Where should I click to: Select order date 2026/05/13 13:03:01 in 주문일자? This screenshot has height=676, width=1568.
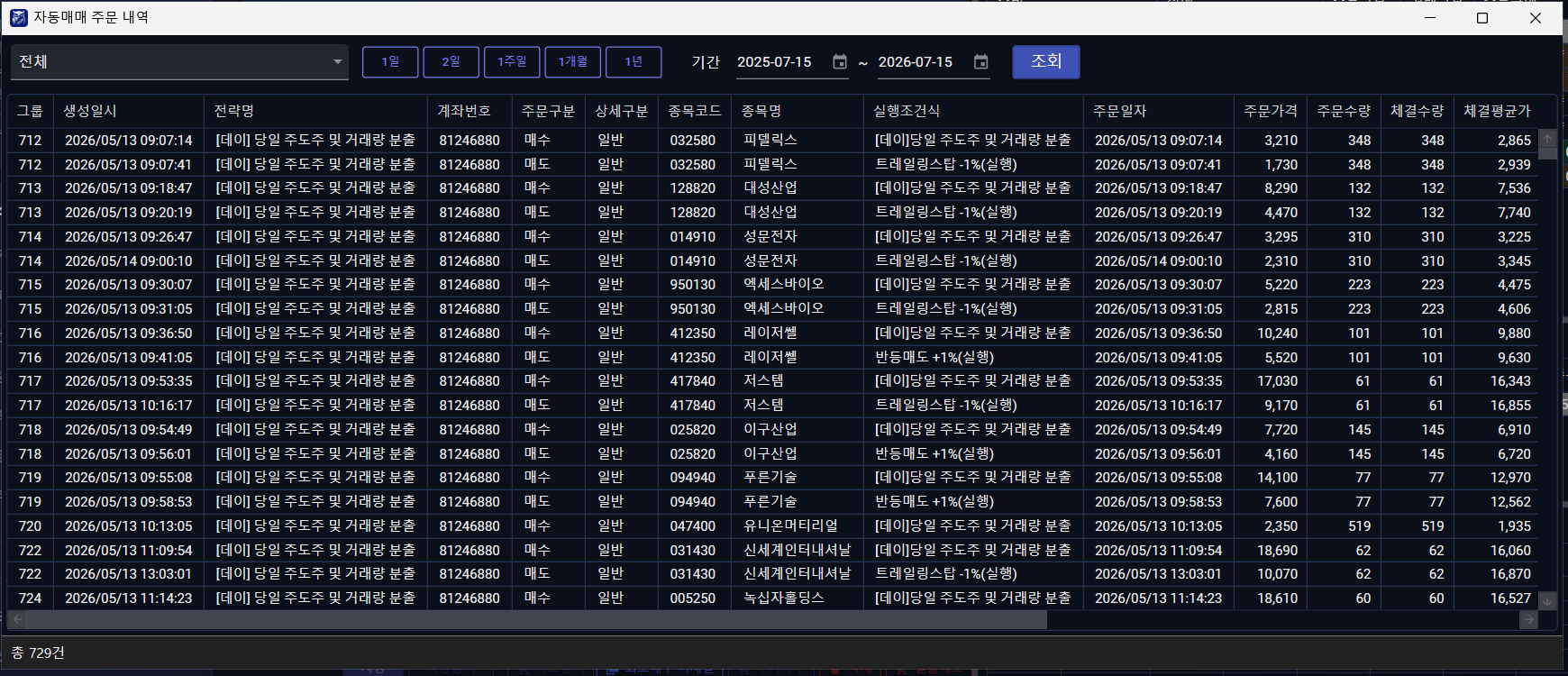tap(1159, 574)
